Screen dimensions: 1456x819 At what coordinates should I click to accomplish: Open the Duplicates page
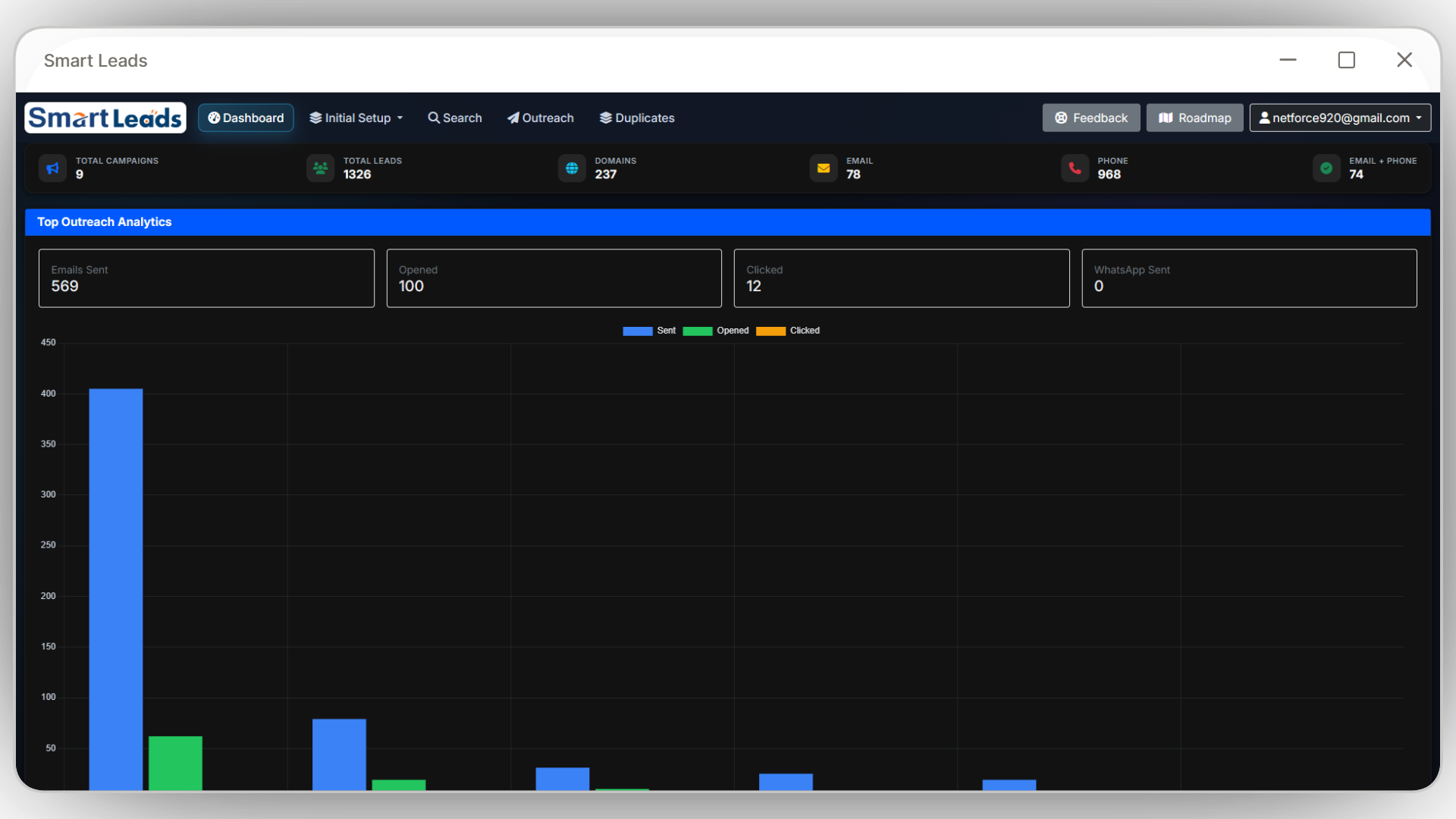click(637, 118)
